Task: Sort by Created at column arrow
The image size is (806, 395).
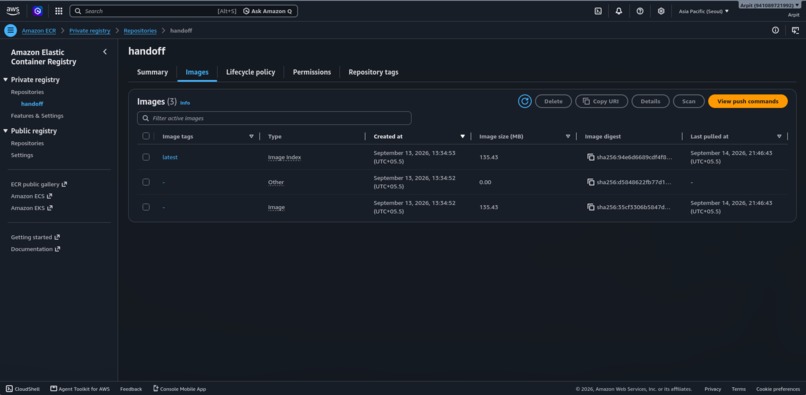Action: pos(462,136)
